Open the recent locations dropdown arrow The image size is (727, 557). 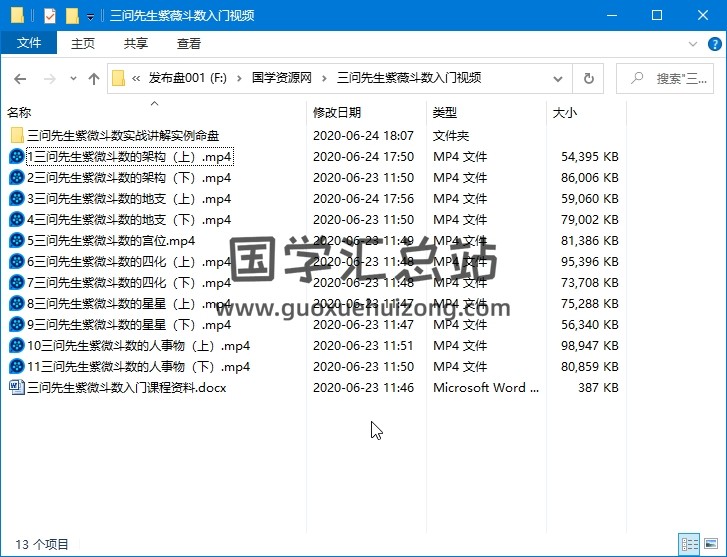(72, 79)
